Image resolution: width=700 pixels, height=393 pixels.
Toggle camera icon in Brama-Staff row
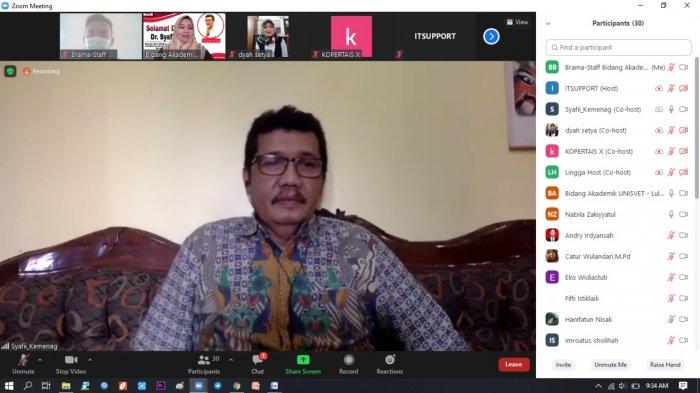coord(683,67)
